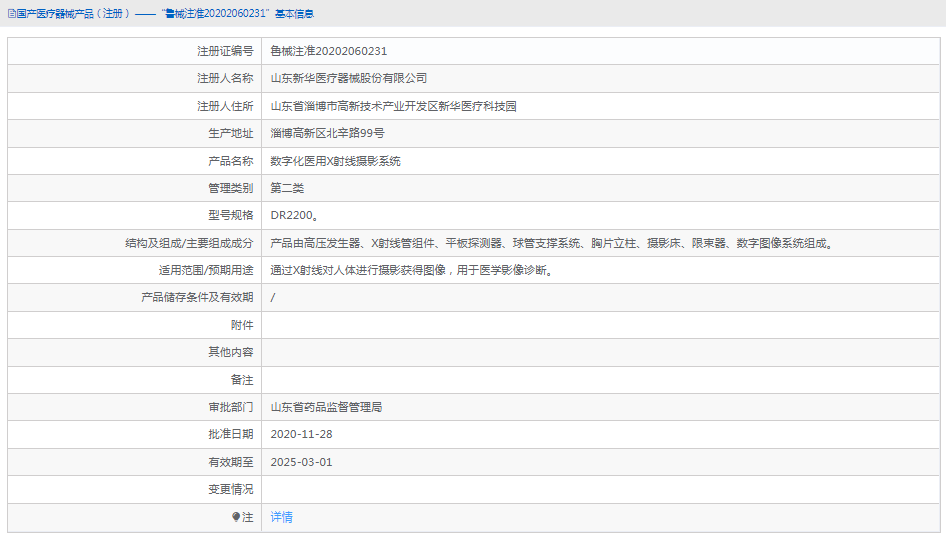Click the 适用范围/预期用途 label

pos(206,270)
